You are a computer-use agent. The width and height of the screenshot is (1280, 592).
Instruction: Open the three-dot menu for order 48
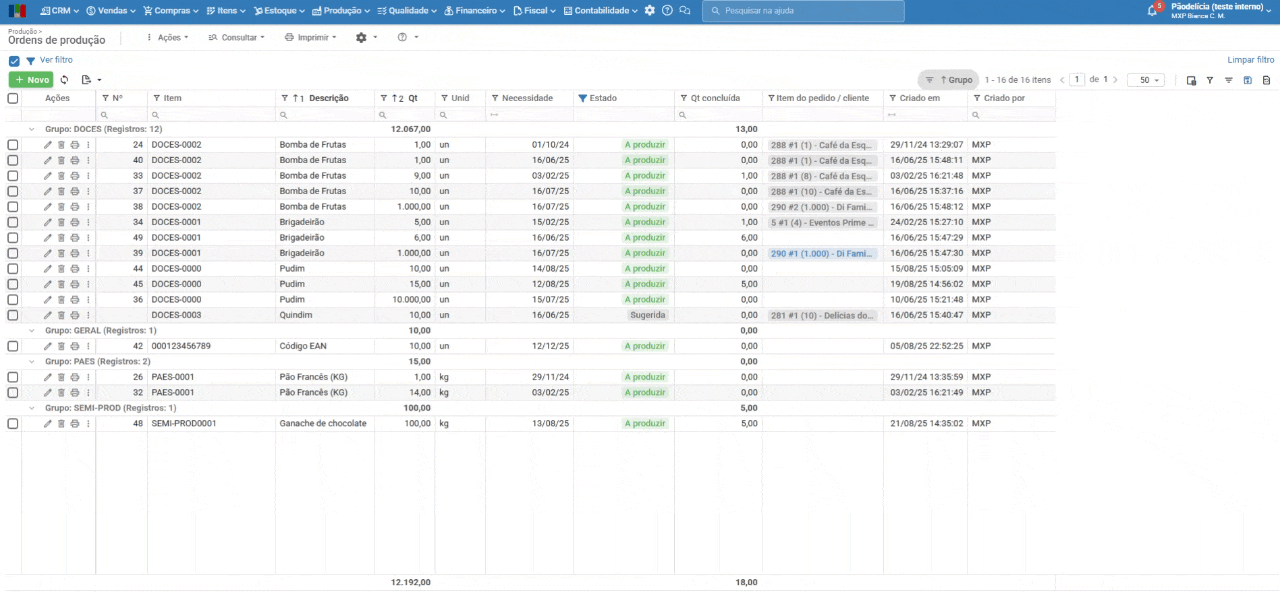pyautogui.click(x=88, y=424)
